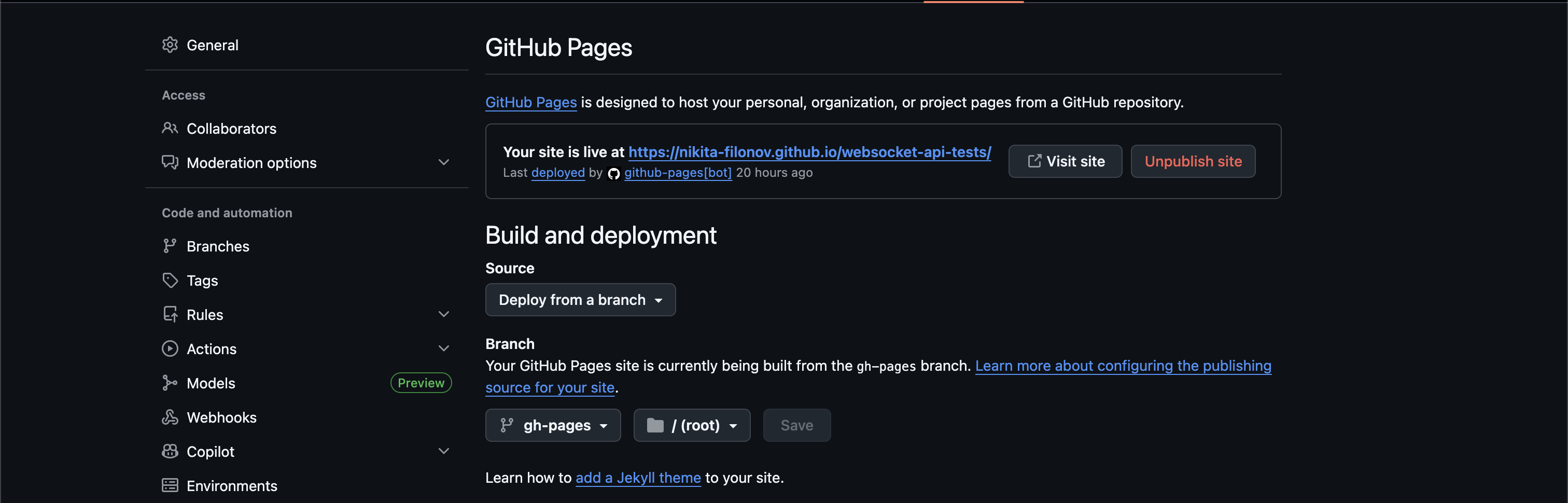Click the General gear icon

click(170, 45)
